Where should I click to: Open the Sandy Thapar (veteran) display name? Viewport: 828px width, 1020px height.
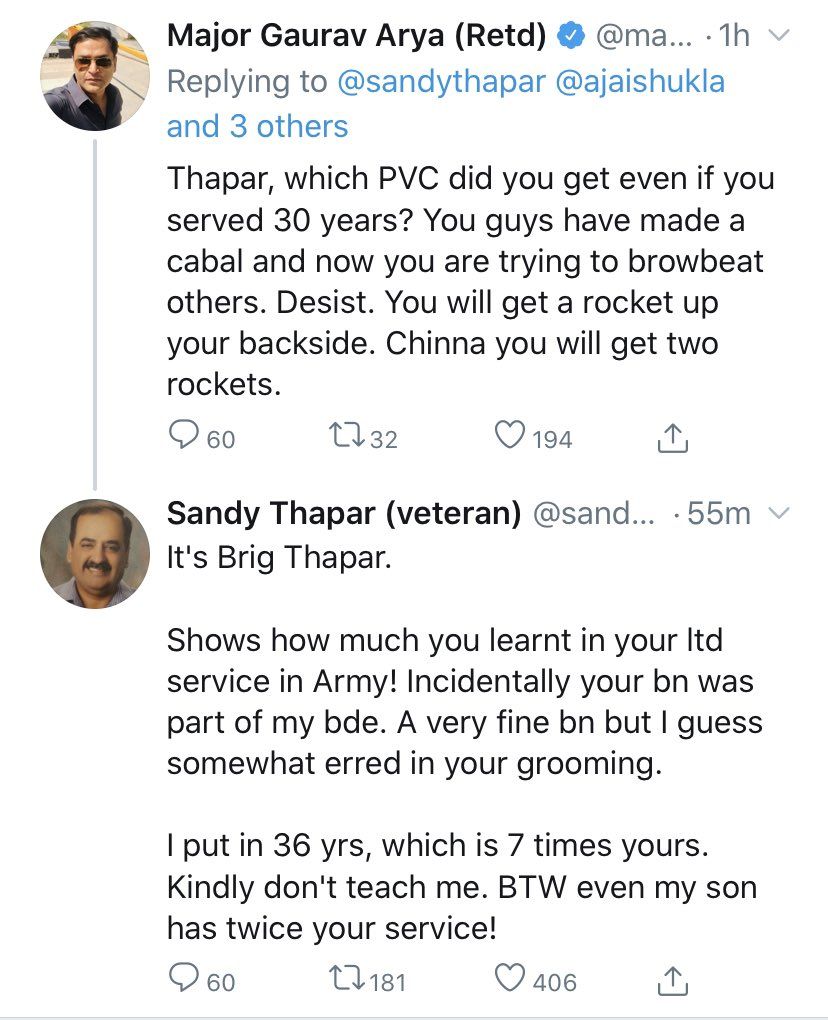click(344, 514)
